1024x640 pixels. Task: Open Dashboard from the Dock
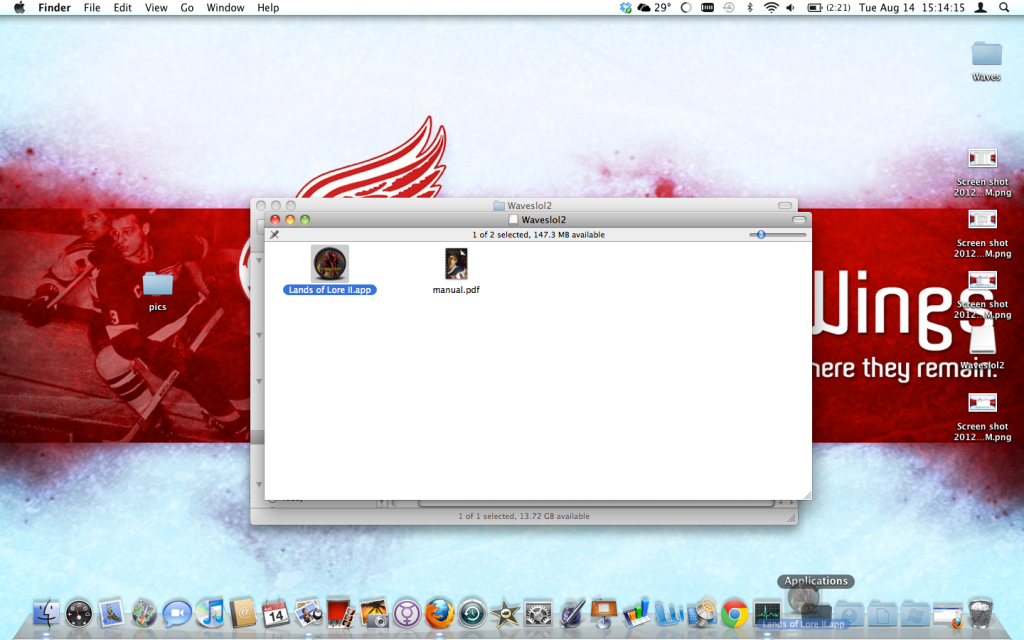[x=79, y=614]
